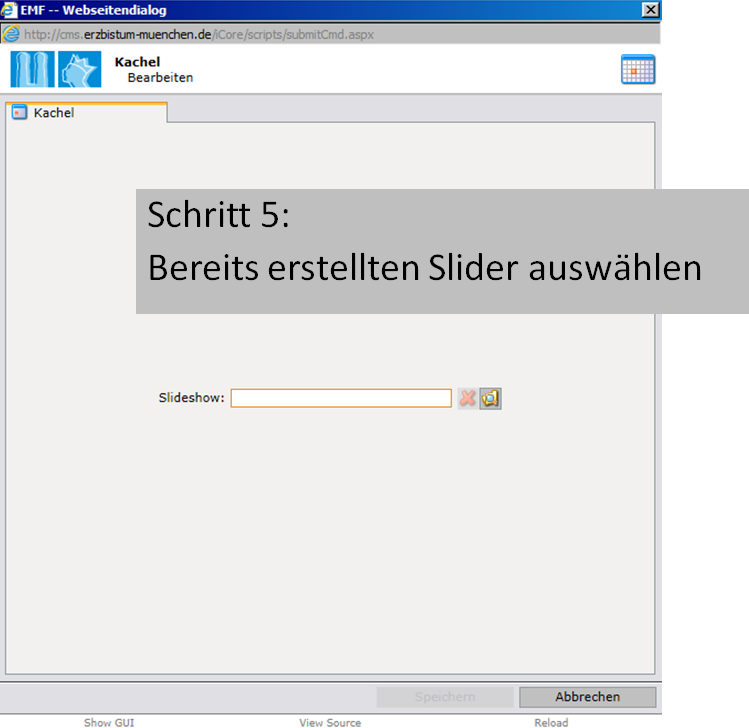Image resolution: width=749 pixels, height=728 pixels.
Task: Click the Reload link at the bottom
Action: [x=551, y=722]
